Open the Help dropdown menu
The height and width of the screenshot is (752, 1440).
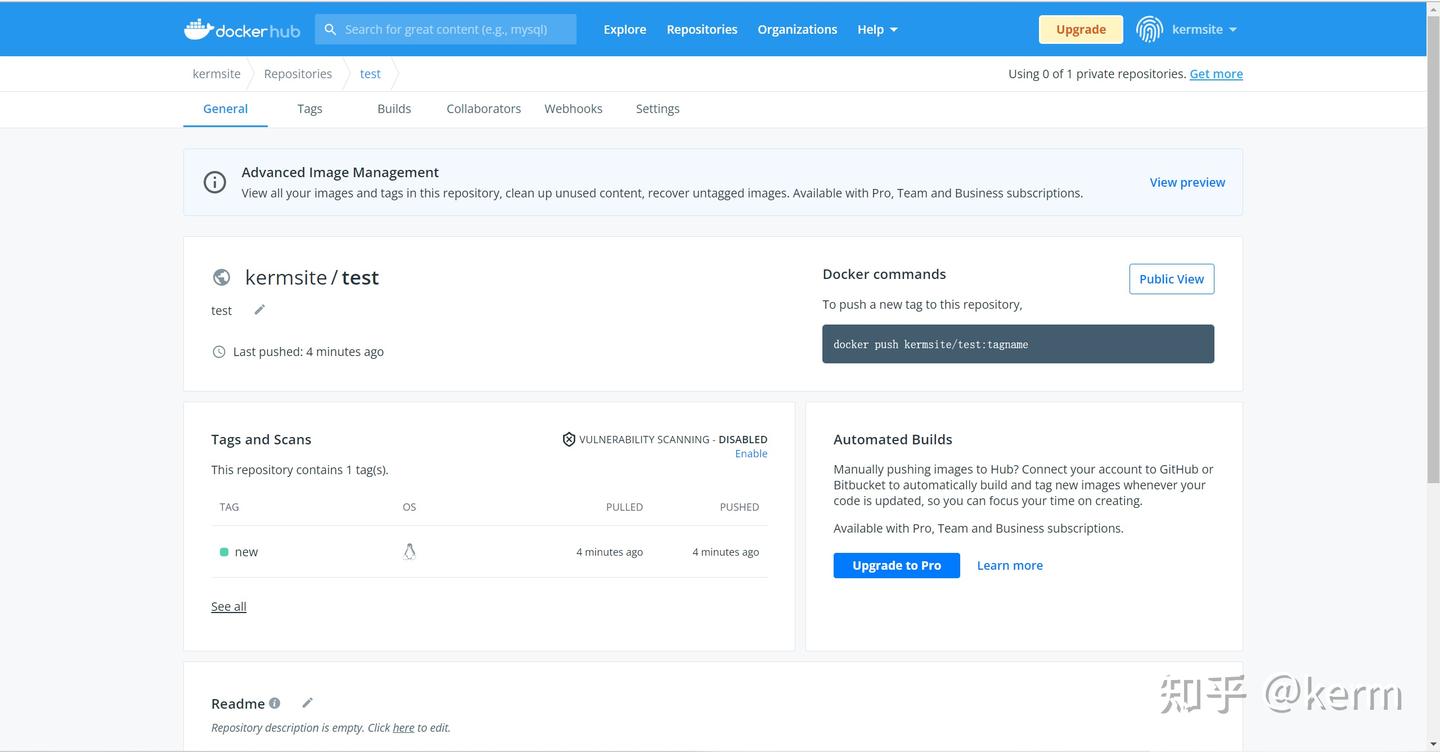tap(877, 29)
